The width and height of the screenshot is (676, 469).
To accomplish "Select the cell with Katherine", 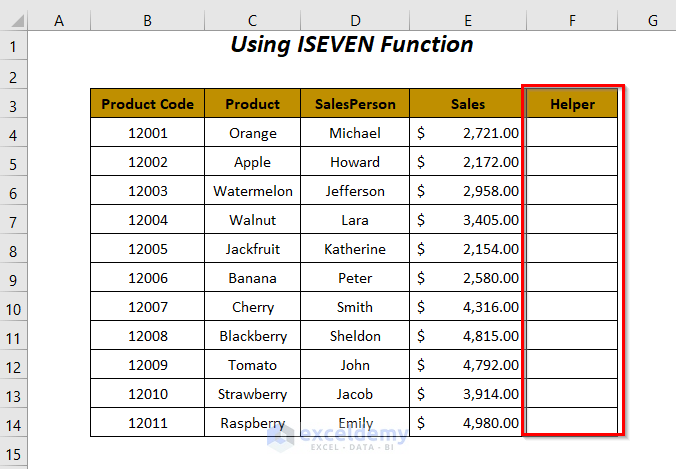I will (x=355, y=249).
